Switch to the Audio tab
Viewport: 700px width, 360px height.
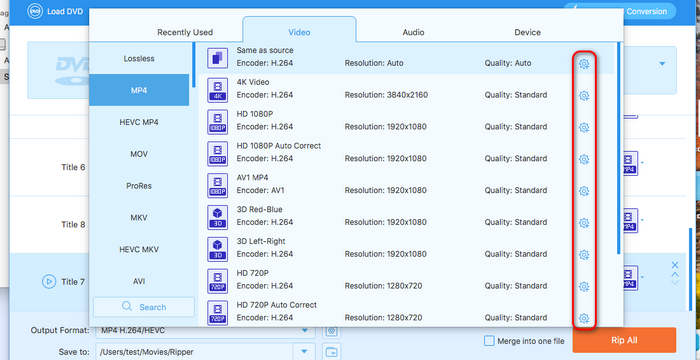413,32
